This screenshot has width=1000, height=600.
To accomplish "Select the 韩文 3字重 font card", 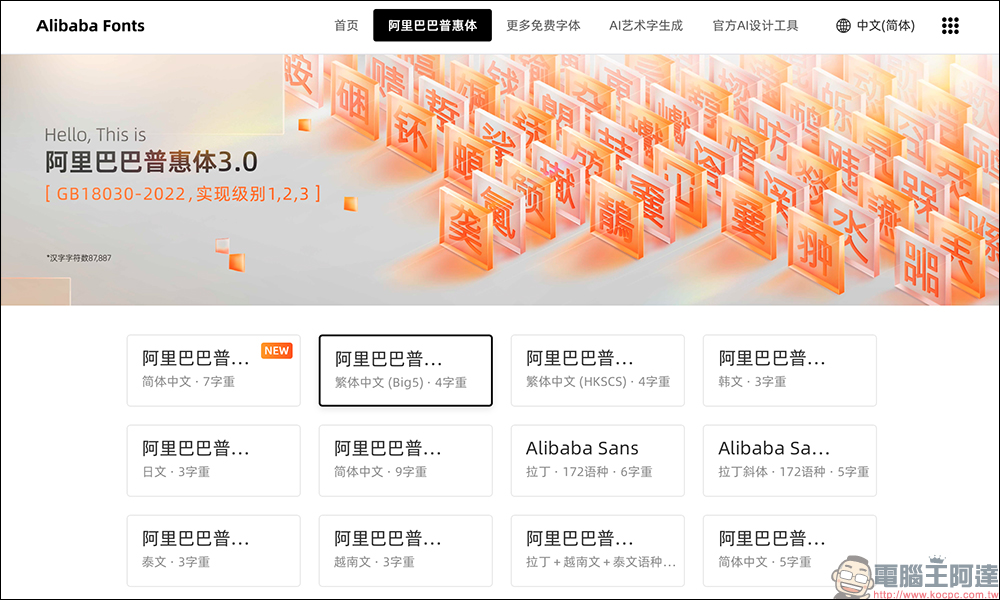I will coord(789,370).
